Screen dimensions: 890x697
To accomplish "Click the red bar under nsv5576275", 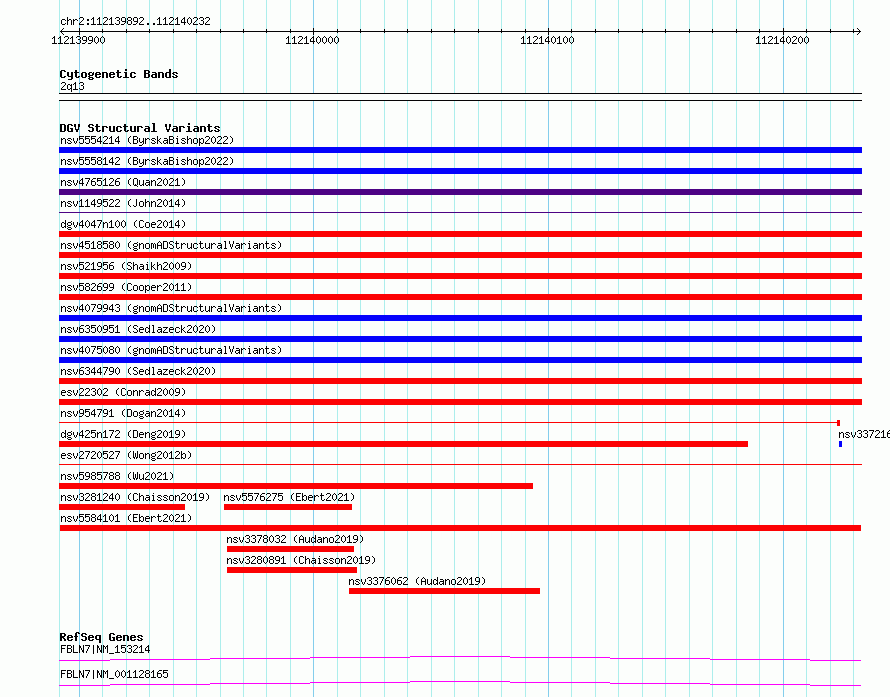I will click(288, 507).
